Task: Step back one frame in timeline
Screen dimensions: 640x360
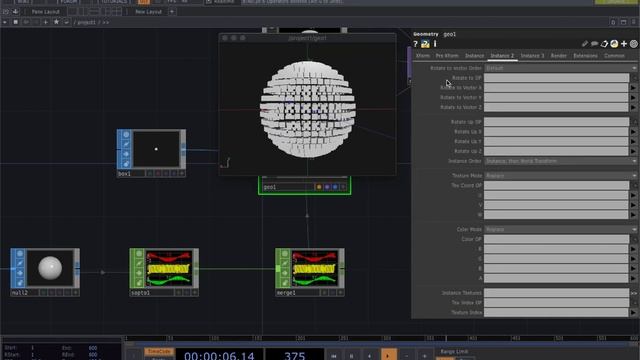Action: [370, 356]
